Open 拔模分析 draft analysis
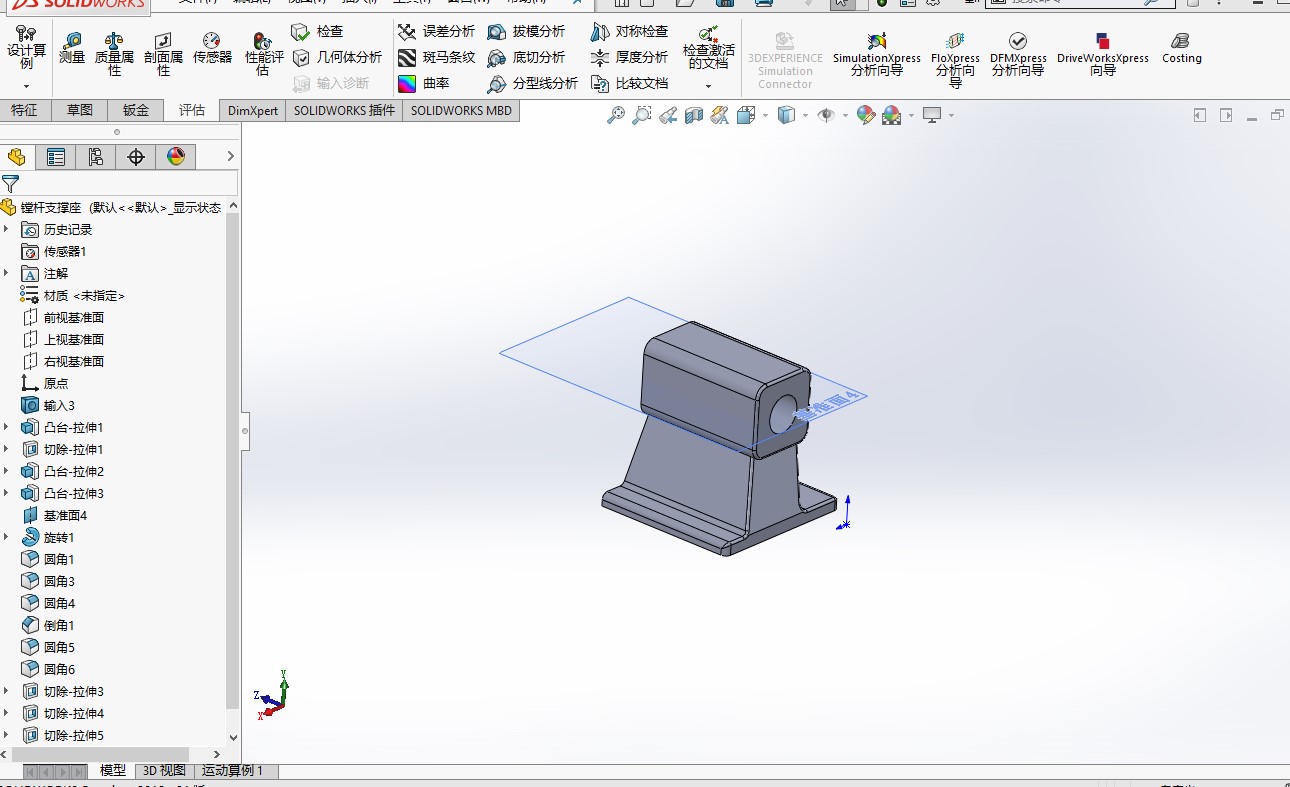This screenshot has width=1290, height=787. pyautogui.click(x=526, y=32)
